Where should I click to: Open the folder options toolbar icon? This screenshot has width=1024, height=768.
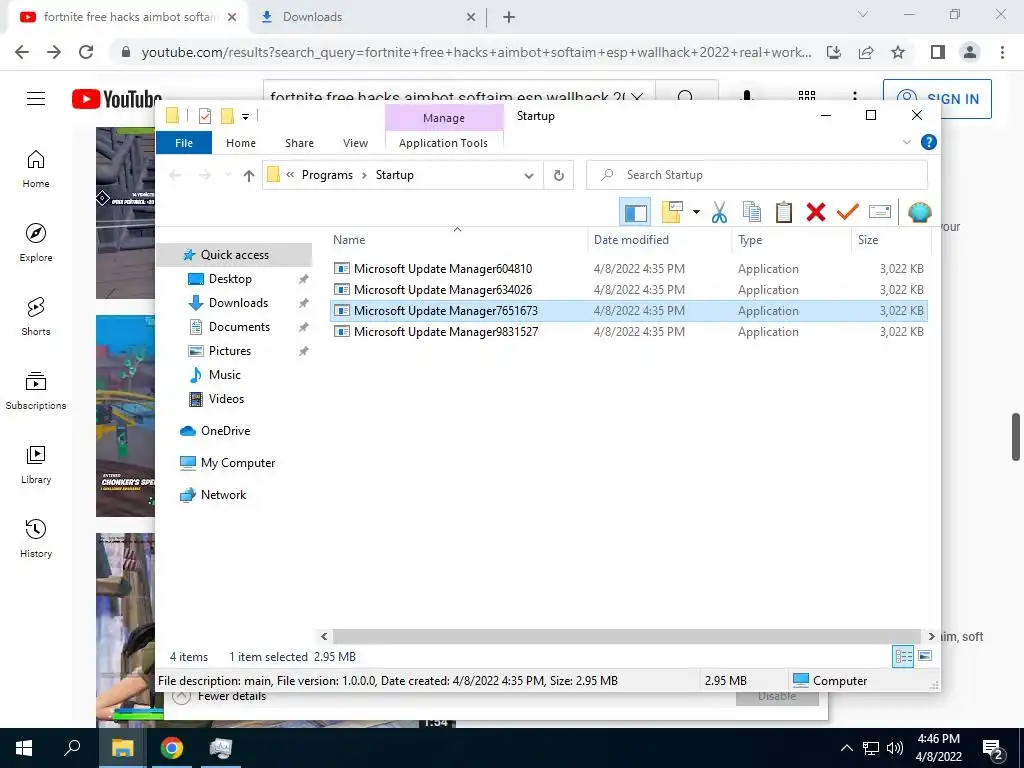(672, 212)
